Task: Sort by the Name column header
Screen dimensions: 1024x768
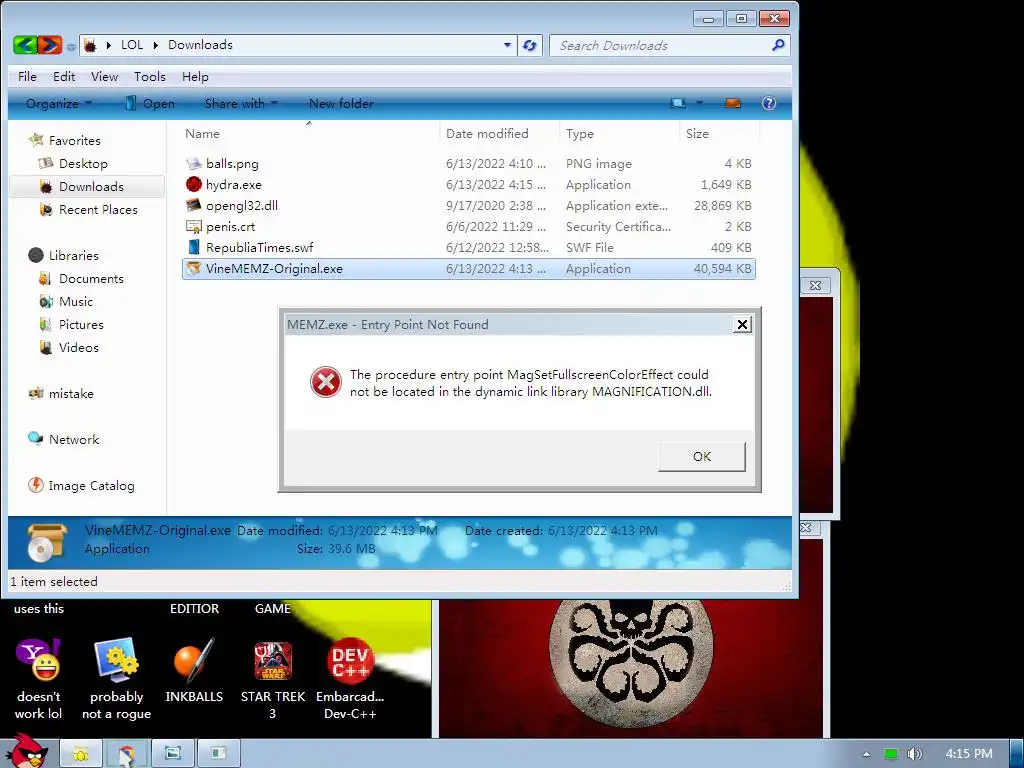Action: click(x=309, y=133)
